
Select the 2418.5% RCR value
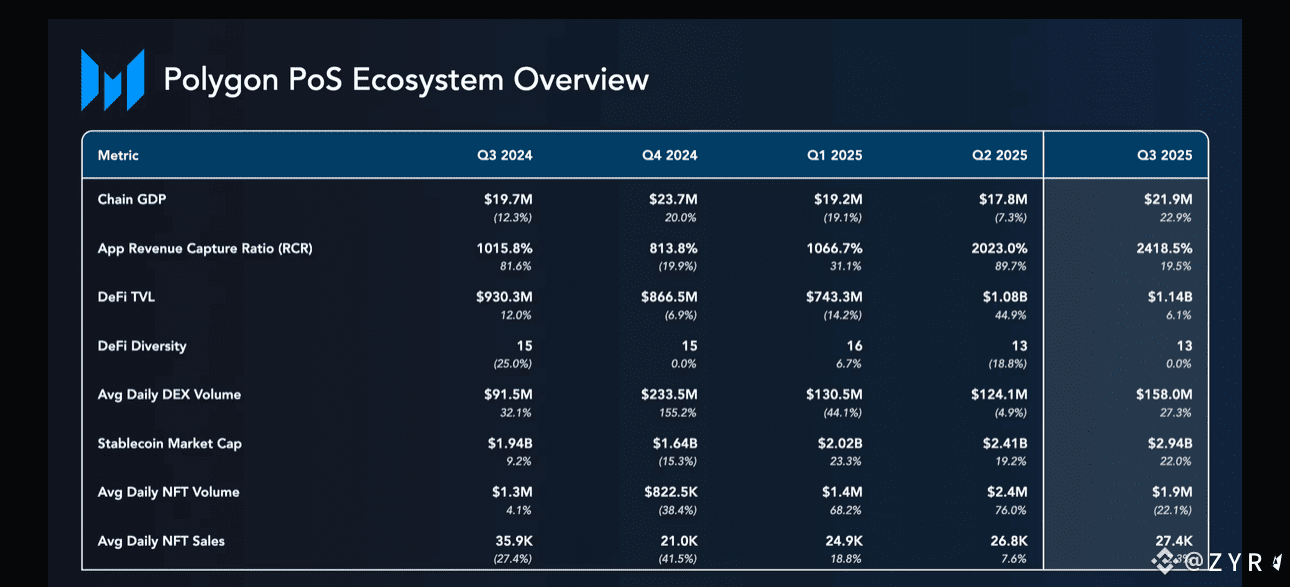[1163, 249]
